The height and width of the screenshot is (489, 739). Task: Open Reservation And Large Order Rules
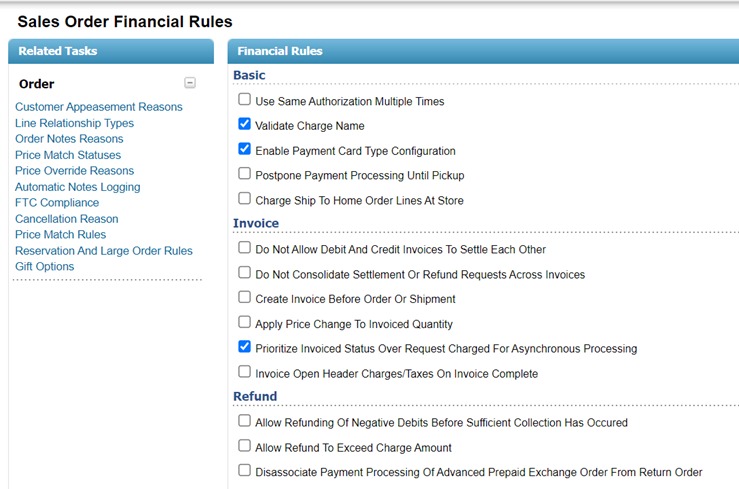point(104,251)
